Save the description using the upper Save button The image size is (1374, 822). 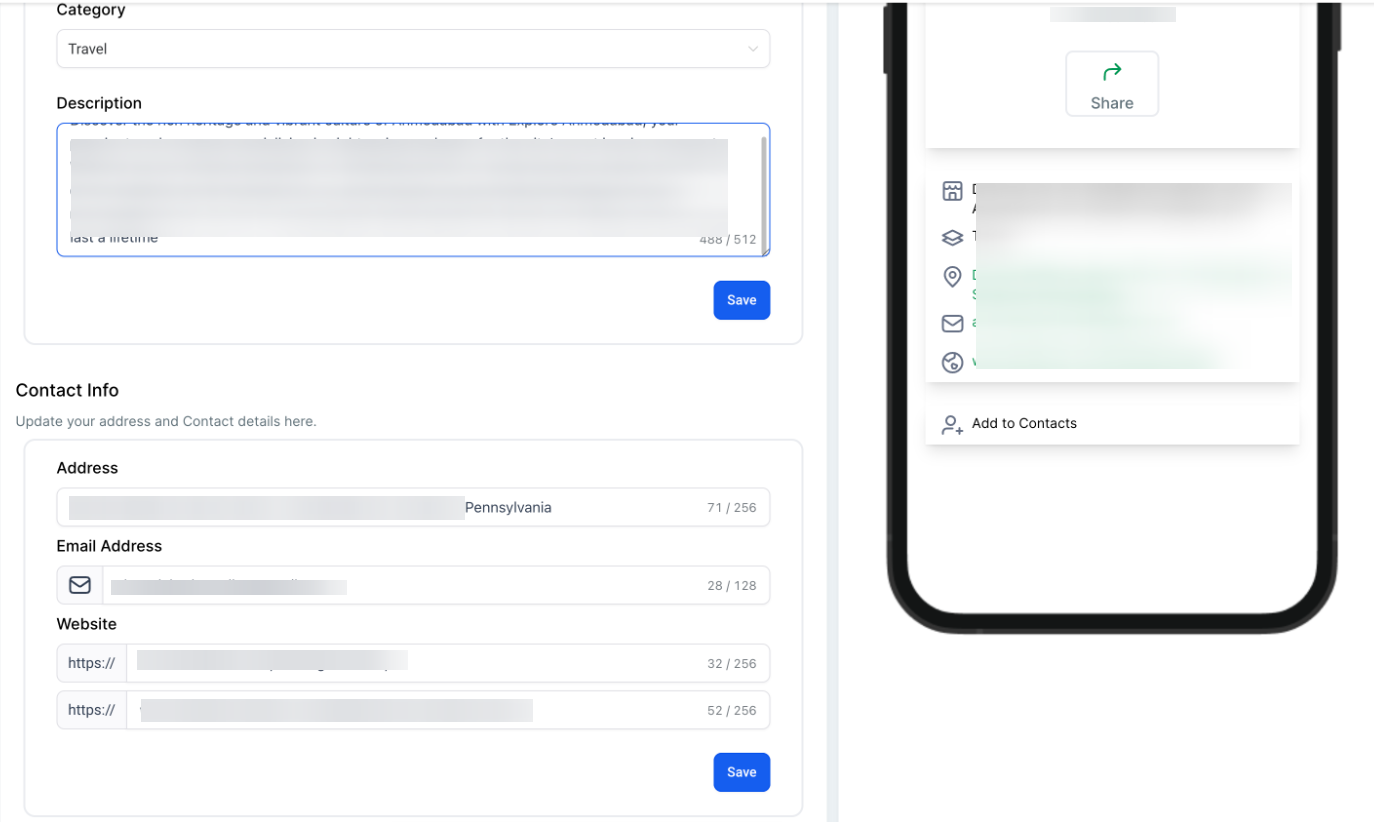741,300
